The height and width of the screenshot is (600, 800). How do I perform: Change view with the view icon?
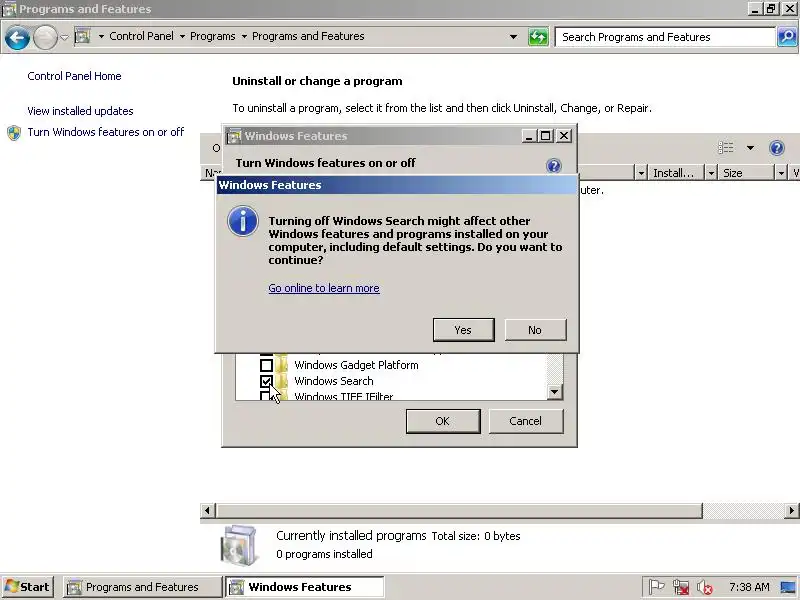point(726,148)
